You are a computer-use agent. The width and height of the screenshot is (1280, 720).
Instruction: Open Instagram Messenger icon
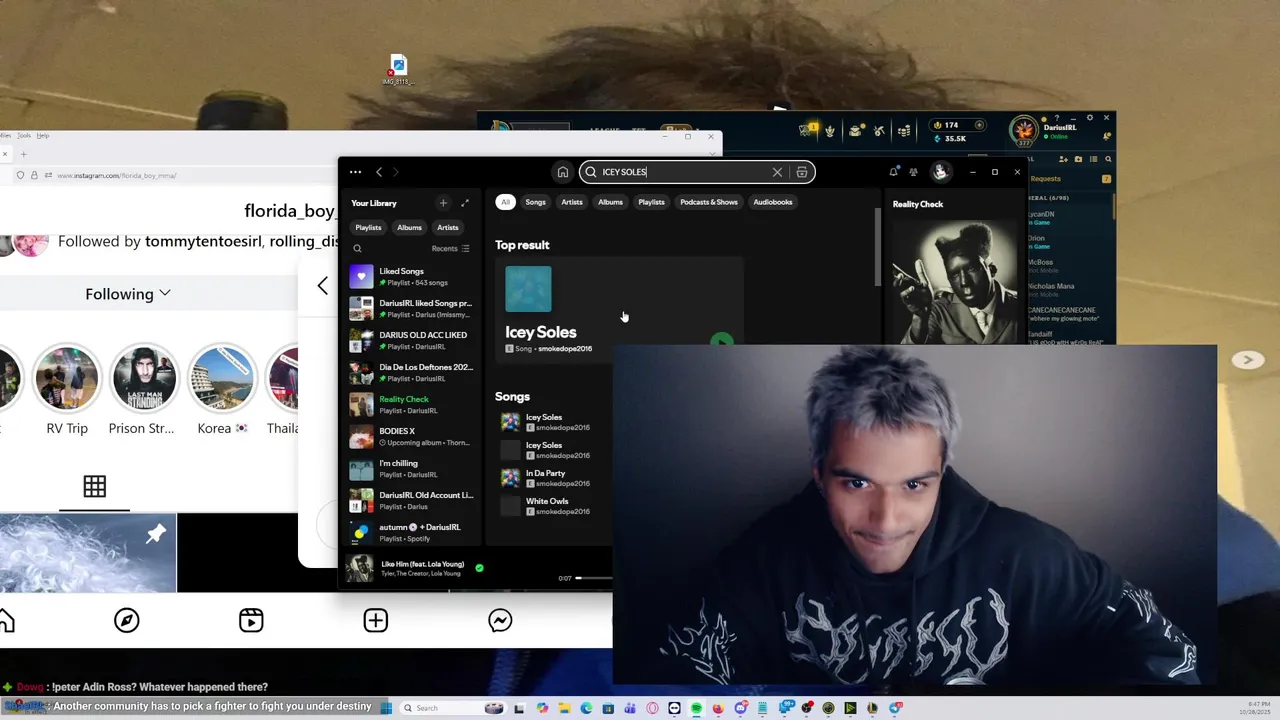(500, 621)
